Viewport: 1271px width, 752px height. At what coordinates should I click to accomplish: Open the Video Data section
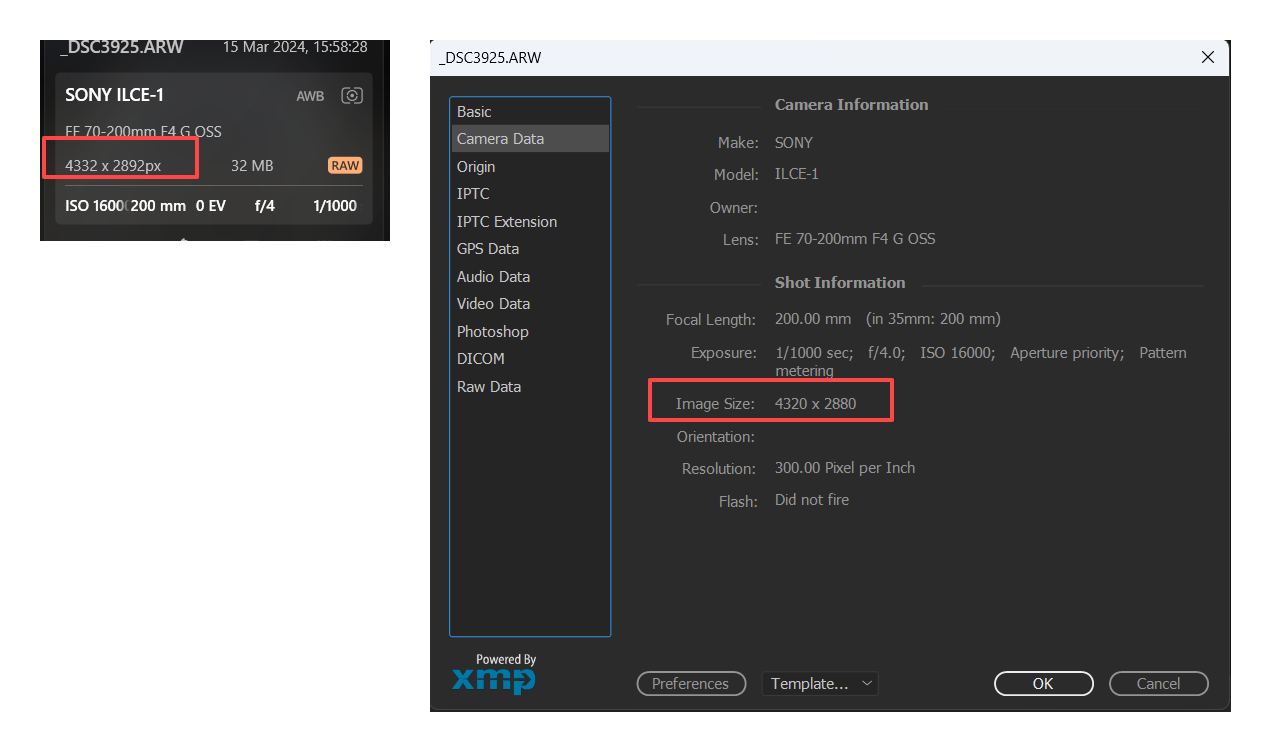[493, 303]
